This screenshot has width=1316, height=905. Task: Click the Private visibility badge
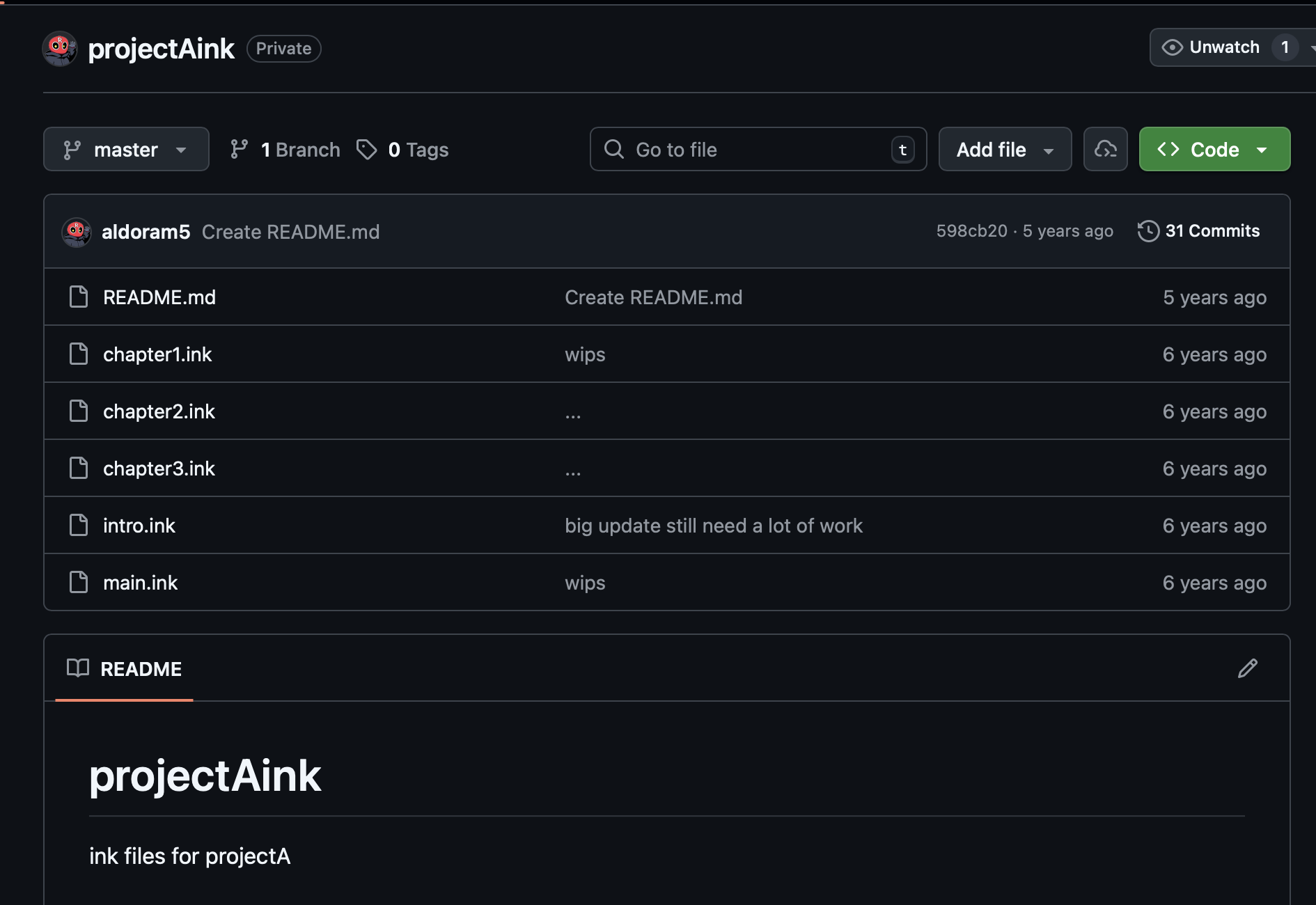coord(283,49)
